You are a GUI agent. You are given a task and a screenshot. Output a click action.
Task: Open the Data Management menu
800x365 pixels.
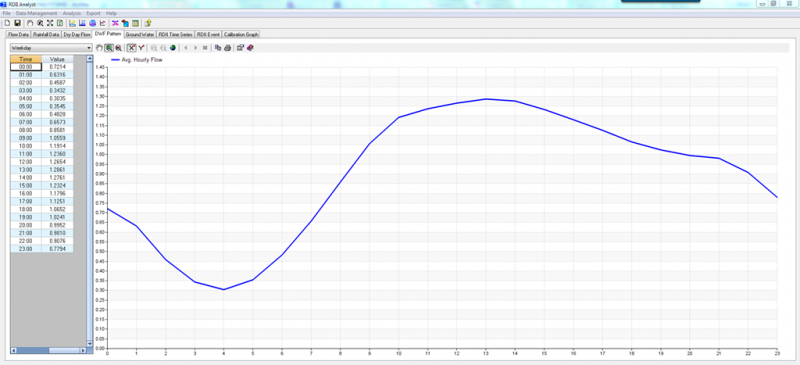coord(36,13)
